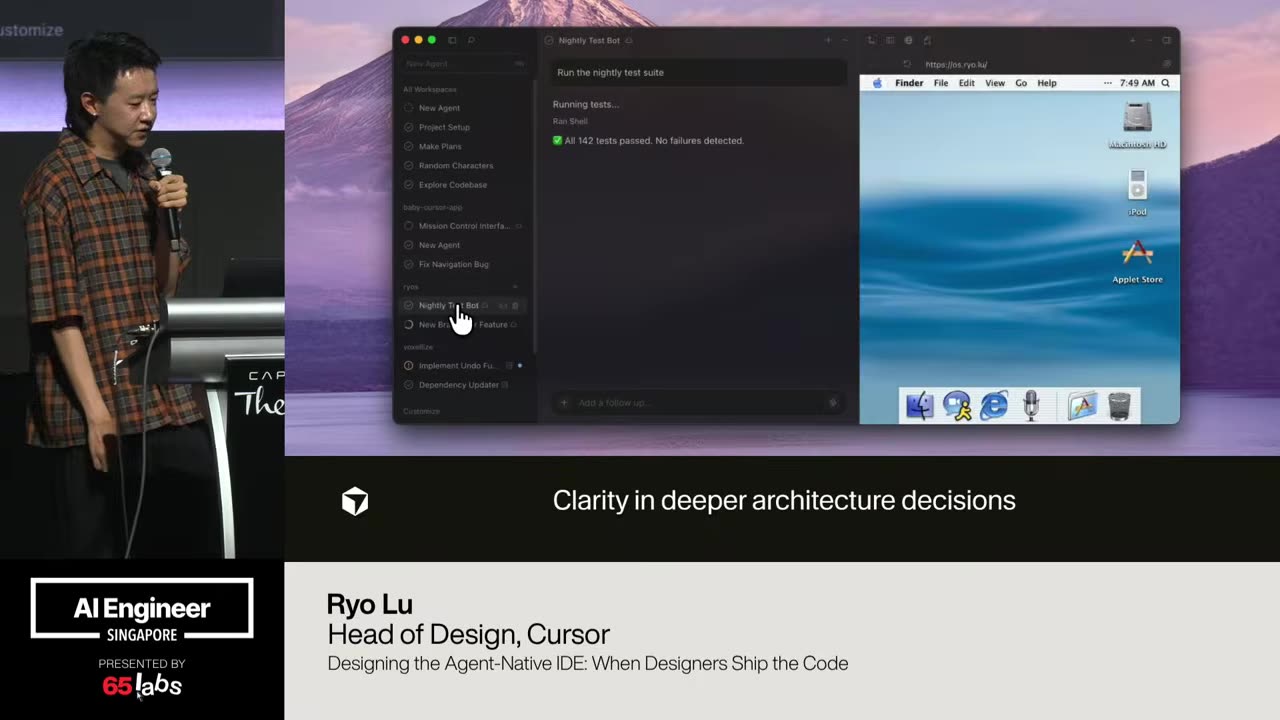Click the New Agent search field

(x=464, y=64)
